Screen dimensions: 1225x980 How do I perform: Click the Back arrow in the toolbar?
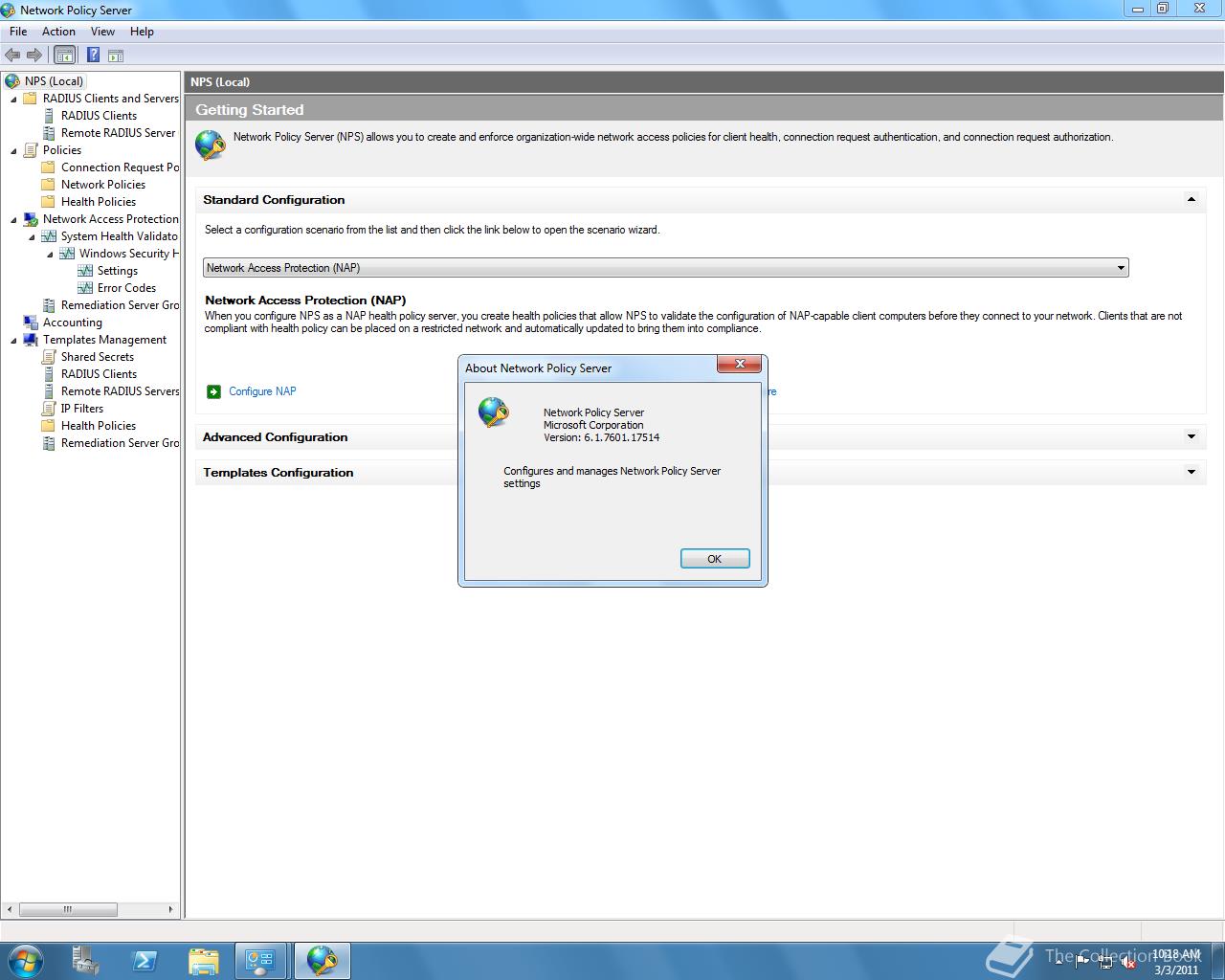12,56
